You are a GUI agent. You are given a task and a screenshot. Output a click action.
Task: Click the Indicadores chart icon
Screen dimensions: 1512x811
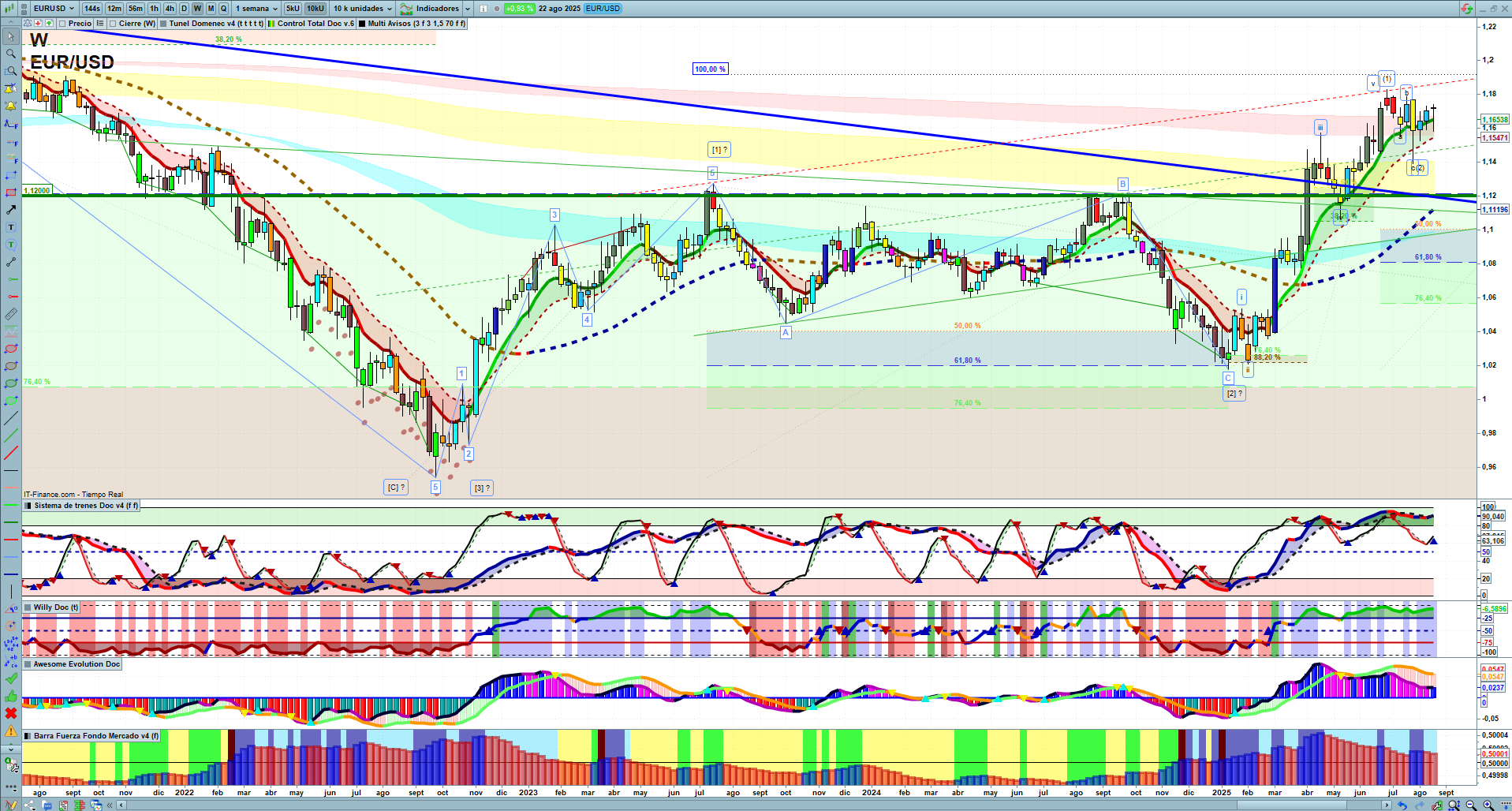point(406,9)
